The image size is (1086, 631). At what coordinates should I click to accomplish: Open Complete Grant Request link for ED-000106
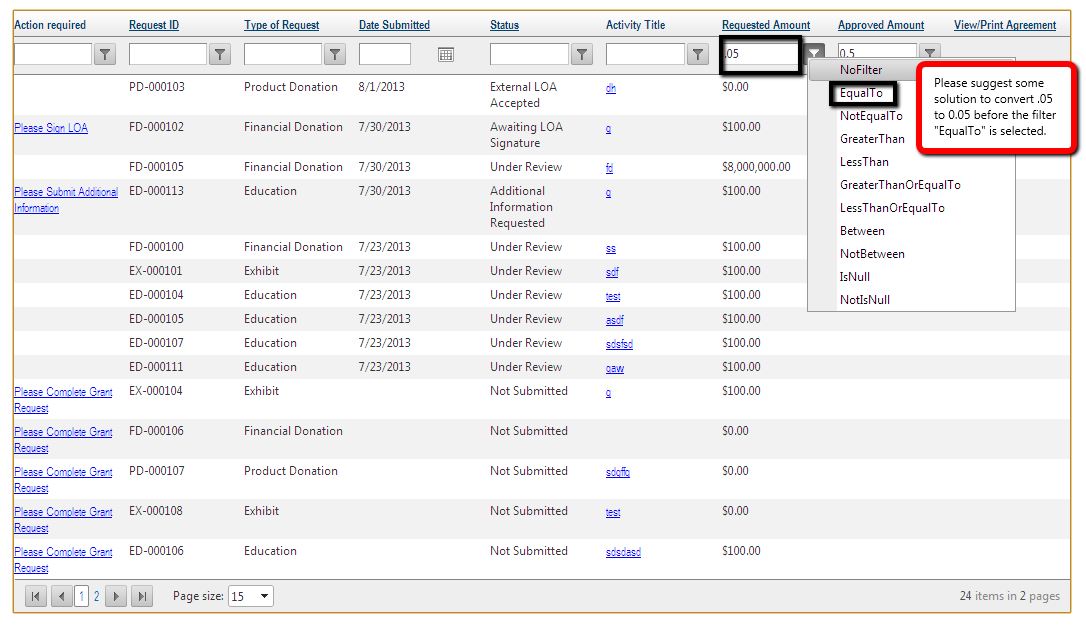click(x=63, y=560)
